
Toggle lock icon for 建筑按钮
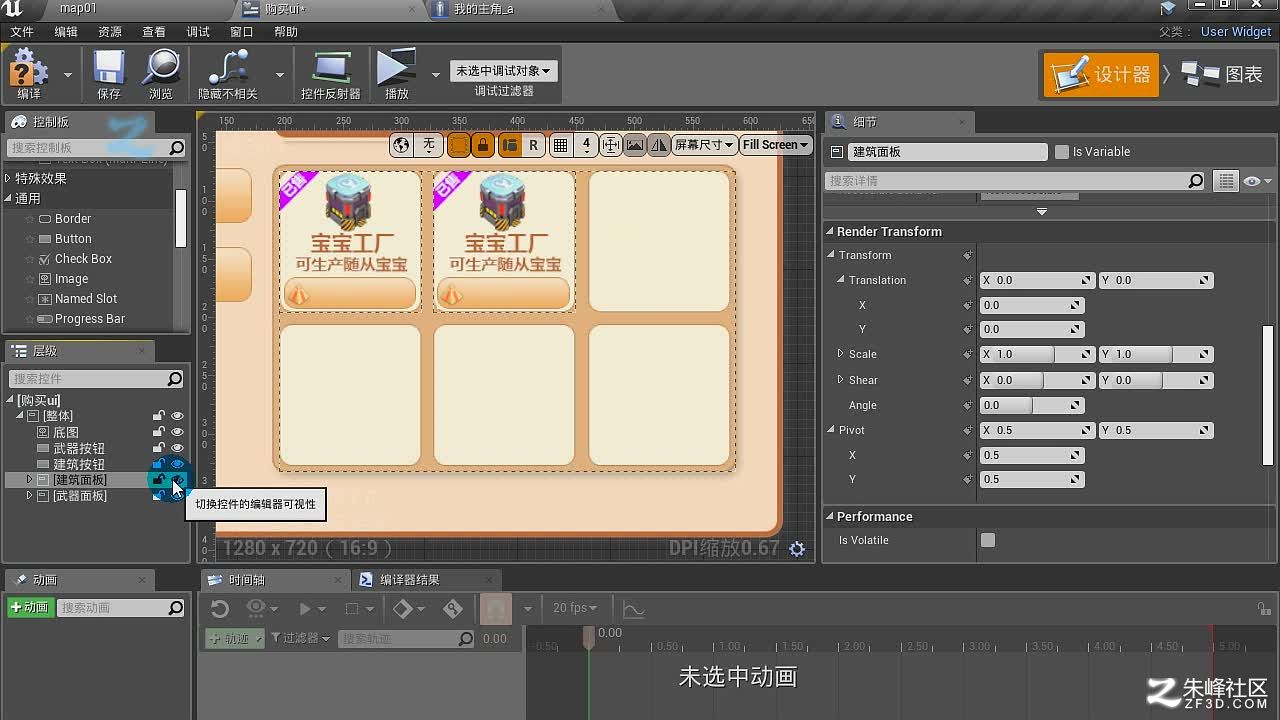[158, 464]
